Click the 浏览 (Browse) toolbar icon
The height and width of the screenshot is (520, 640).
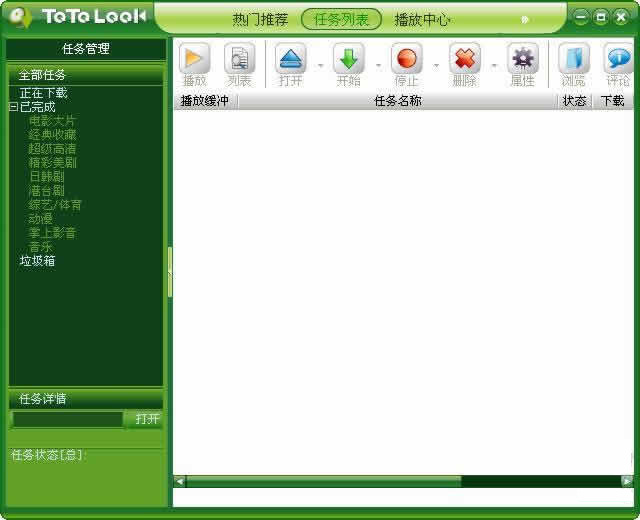(573, 59)
